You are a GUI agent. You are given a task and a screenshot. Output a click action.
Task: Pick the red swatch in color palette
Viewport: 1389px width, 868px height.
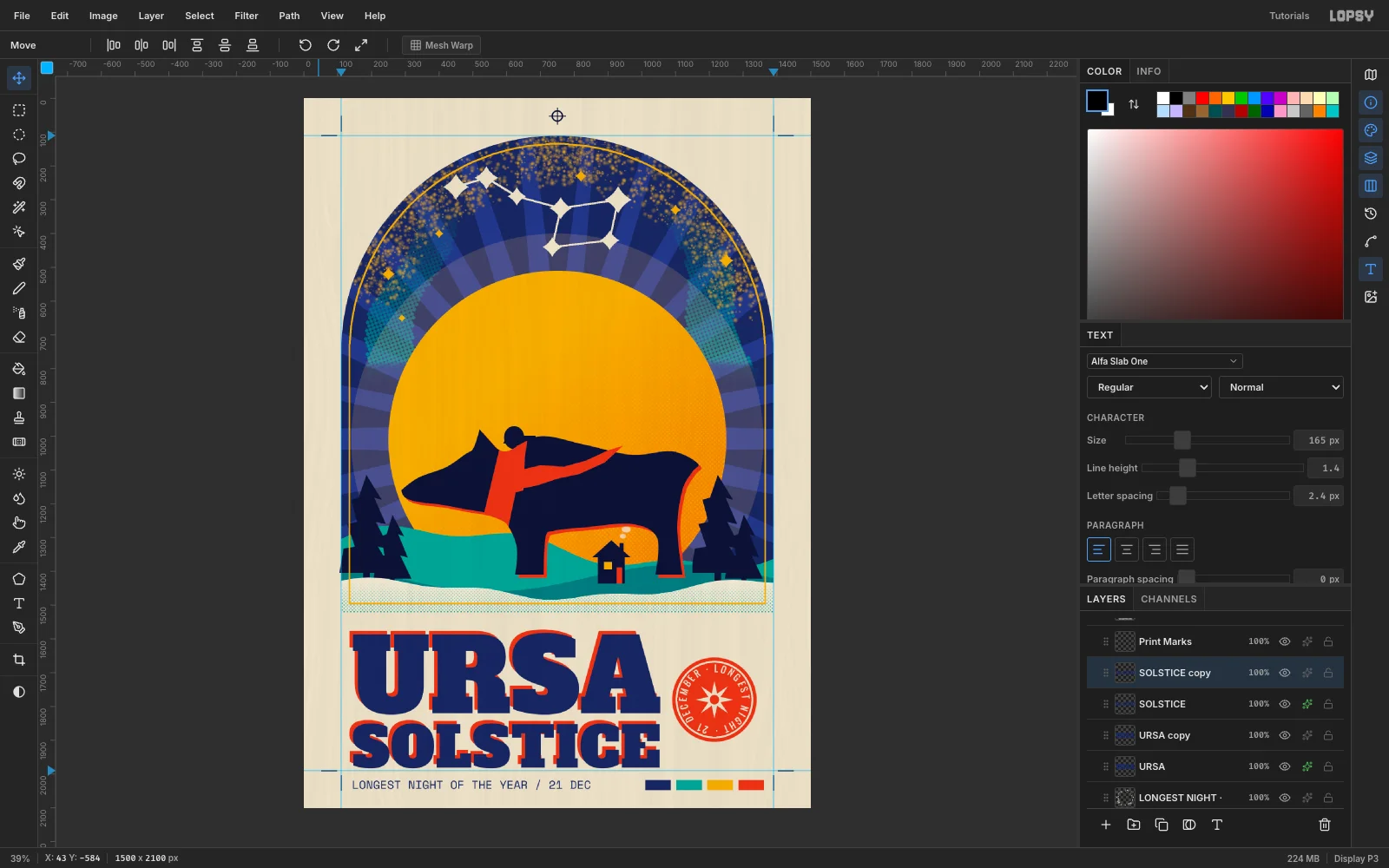point(1202,98)
